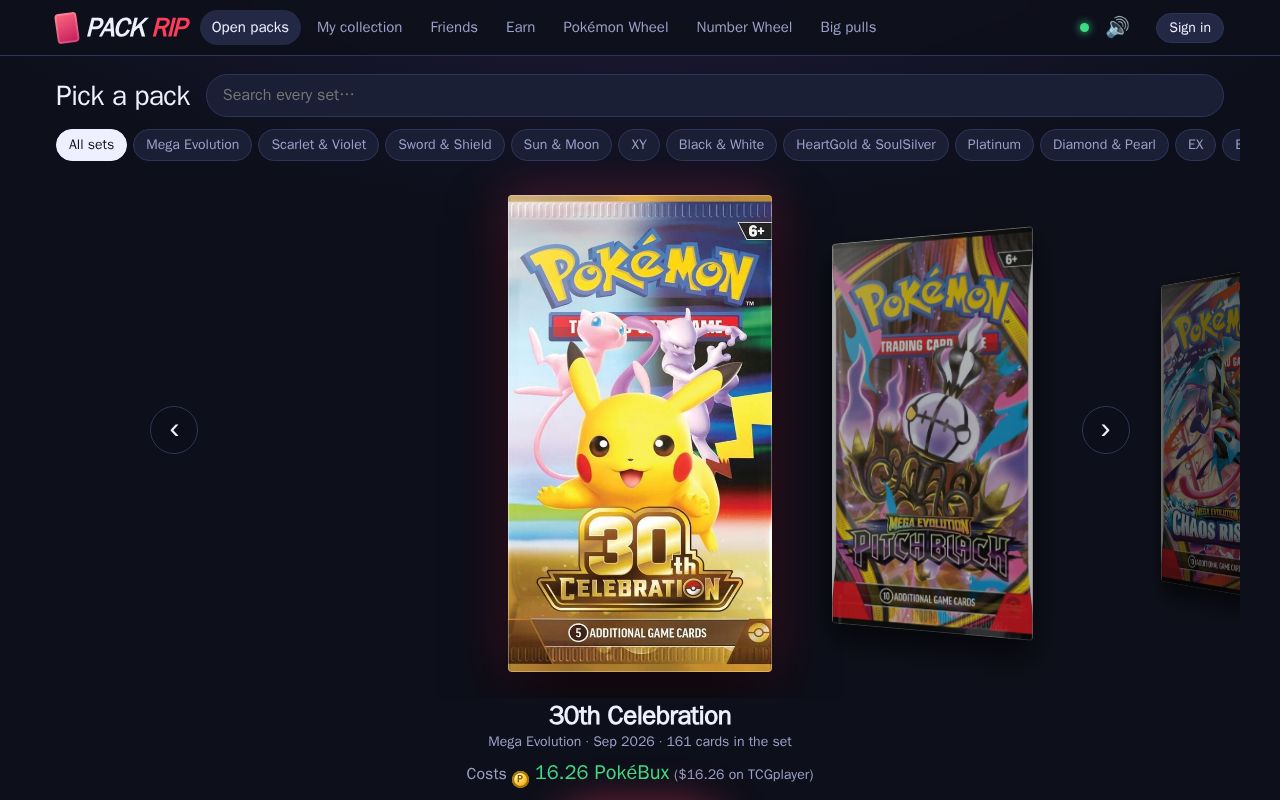This screenshot has height=800, width=1280.
Task: Select the Pitch Black booster pack
Action: pyautogui.click(x=932, y=433)
